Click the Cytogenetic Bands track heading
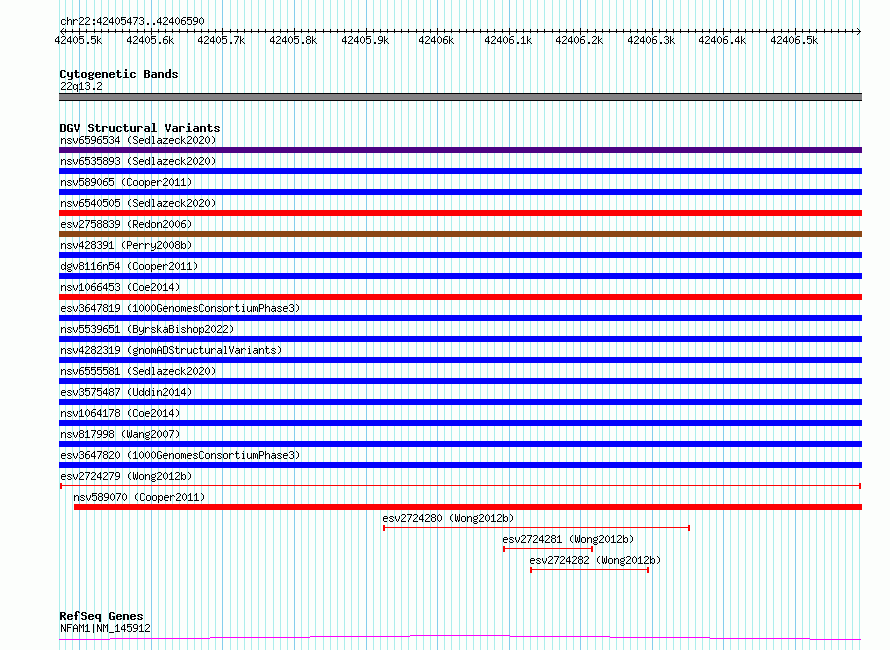890x650 pixels. [x=119, y=74]
